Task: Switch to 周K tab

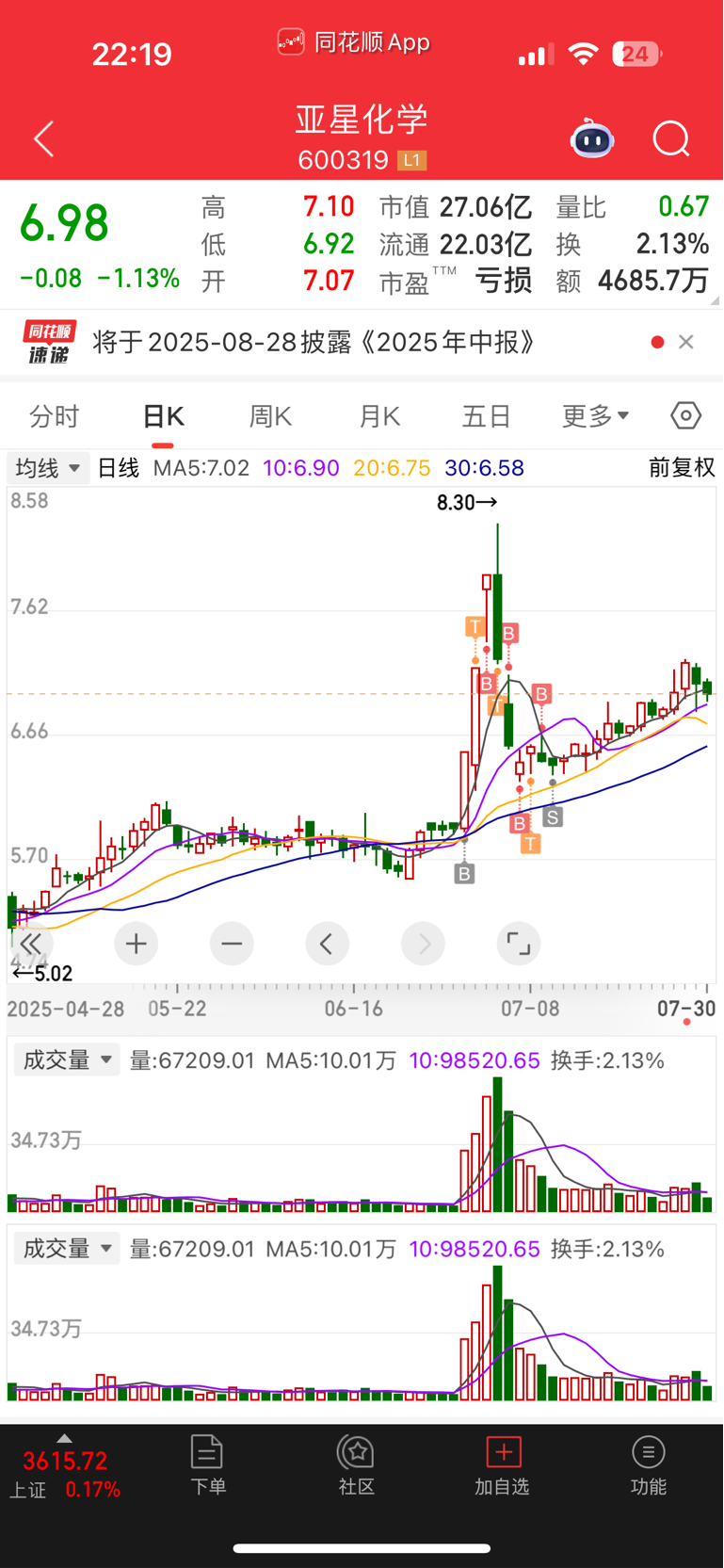Action: tap(270, 416)
